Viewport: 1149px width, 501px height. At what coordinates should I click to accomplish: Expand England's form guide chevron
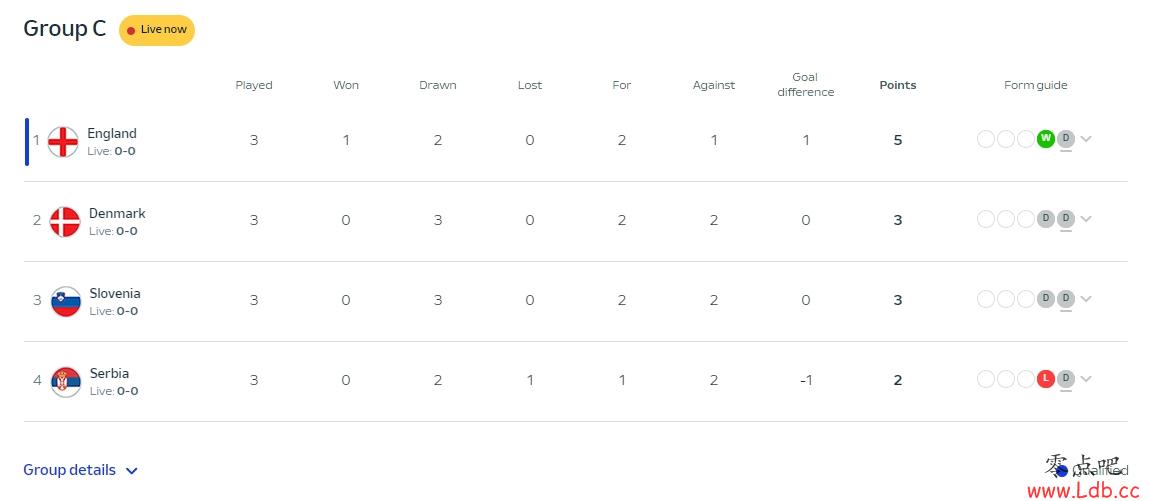click(x=1086, y=138)
